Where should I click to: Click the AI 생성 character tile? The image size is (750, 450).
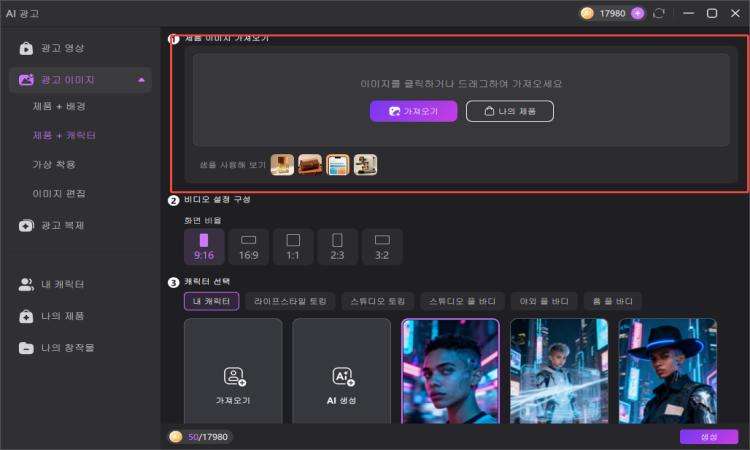[x=342, y=371]
